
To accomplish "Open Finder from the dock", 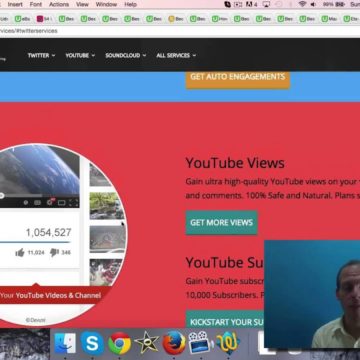I will (x=65, y=343).
